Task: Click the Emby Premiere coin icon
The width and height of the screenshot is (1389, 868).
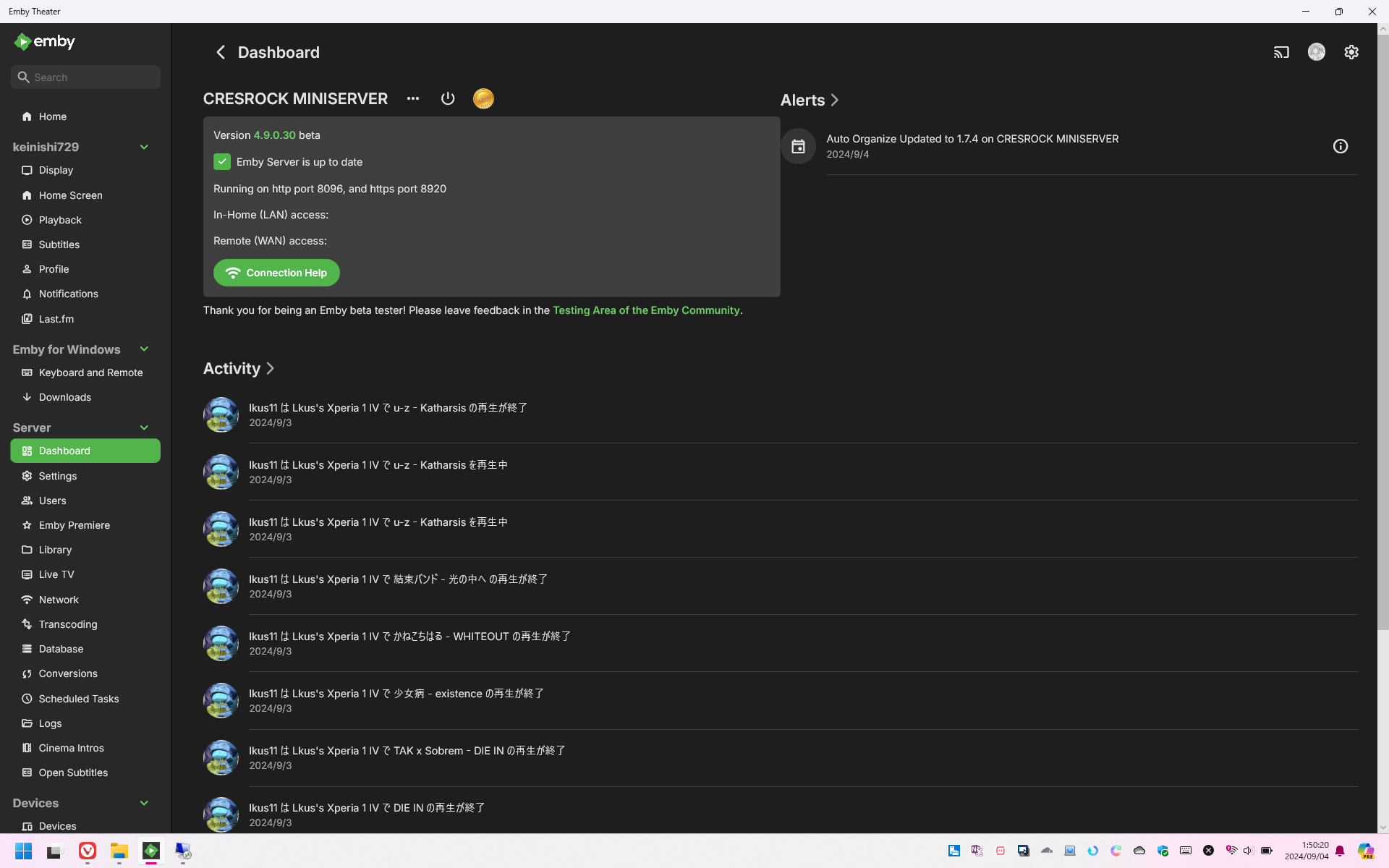Action: click(x=483, y=98)
